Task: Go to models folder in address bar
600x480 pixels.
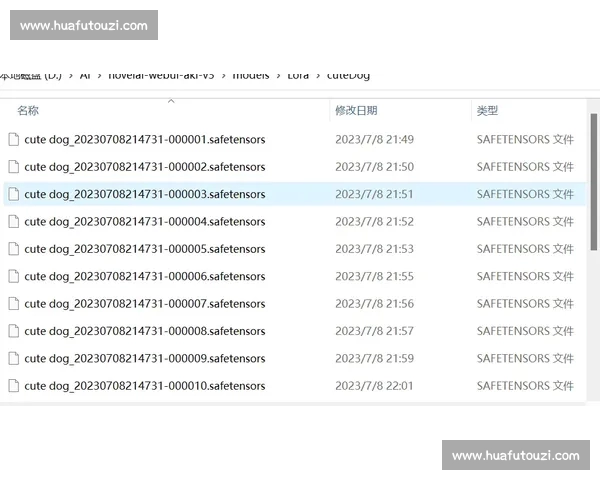Action: click(x=250, y=75)
